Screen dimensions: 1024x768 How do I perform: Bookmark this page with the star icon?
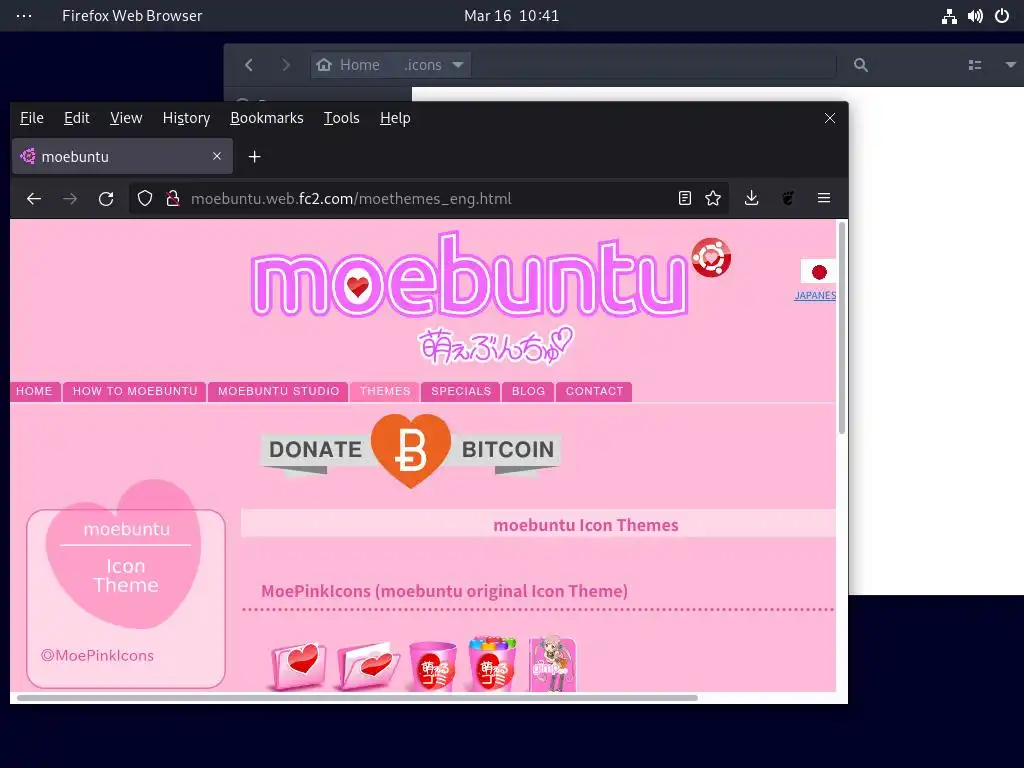tap(713, 198)
